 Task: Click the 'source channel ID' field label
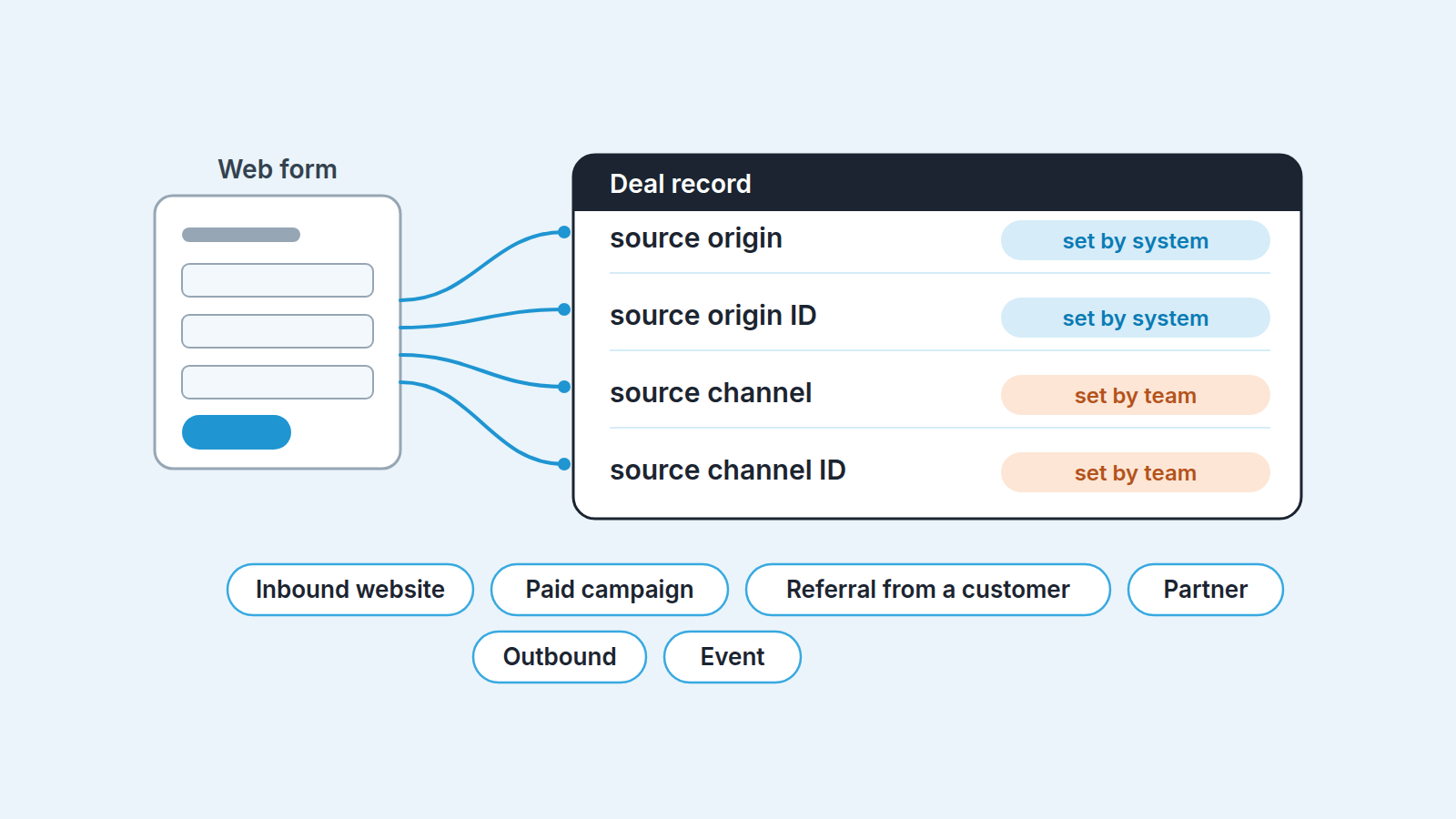point(728,470)
